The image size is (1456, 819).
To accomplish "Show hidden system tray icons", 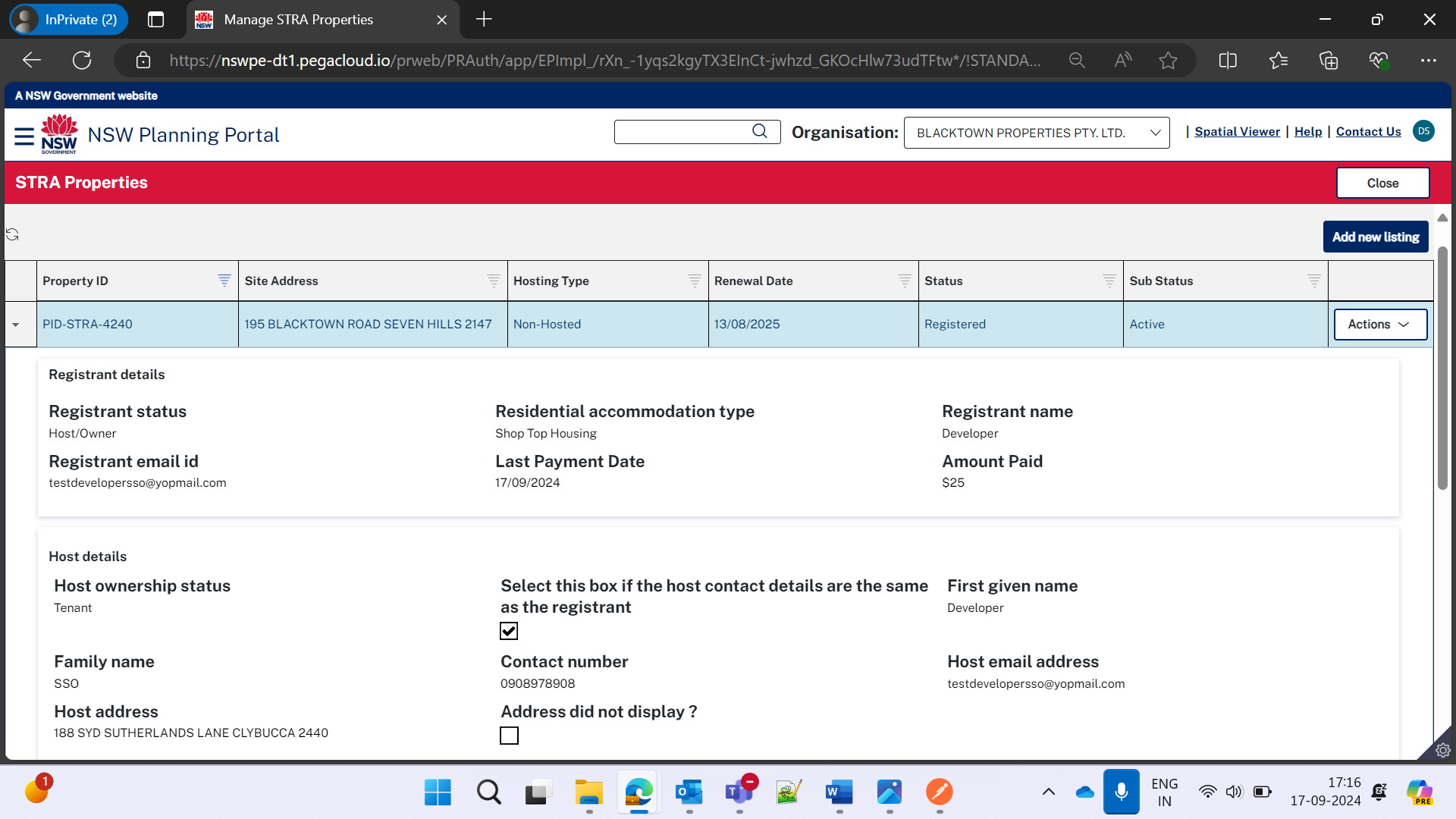I will tap(1049, 792).
